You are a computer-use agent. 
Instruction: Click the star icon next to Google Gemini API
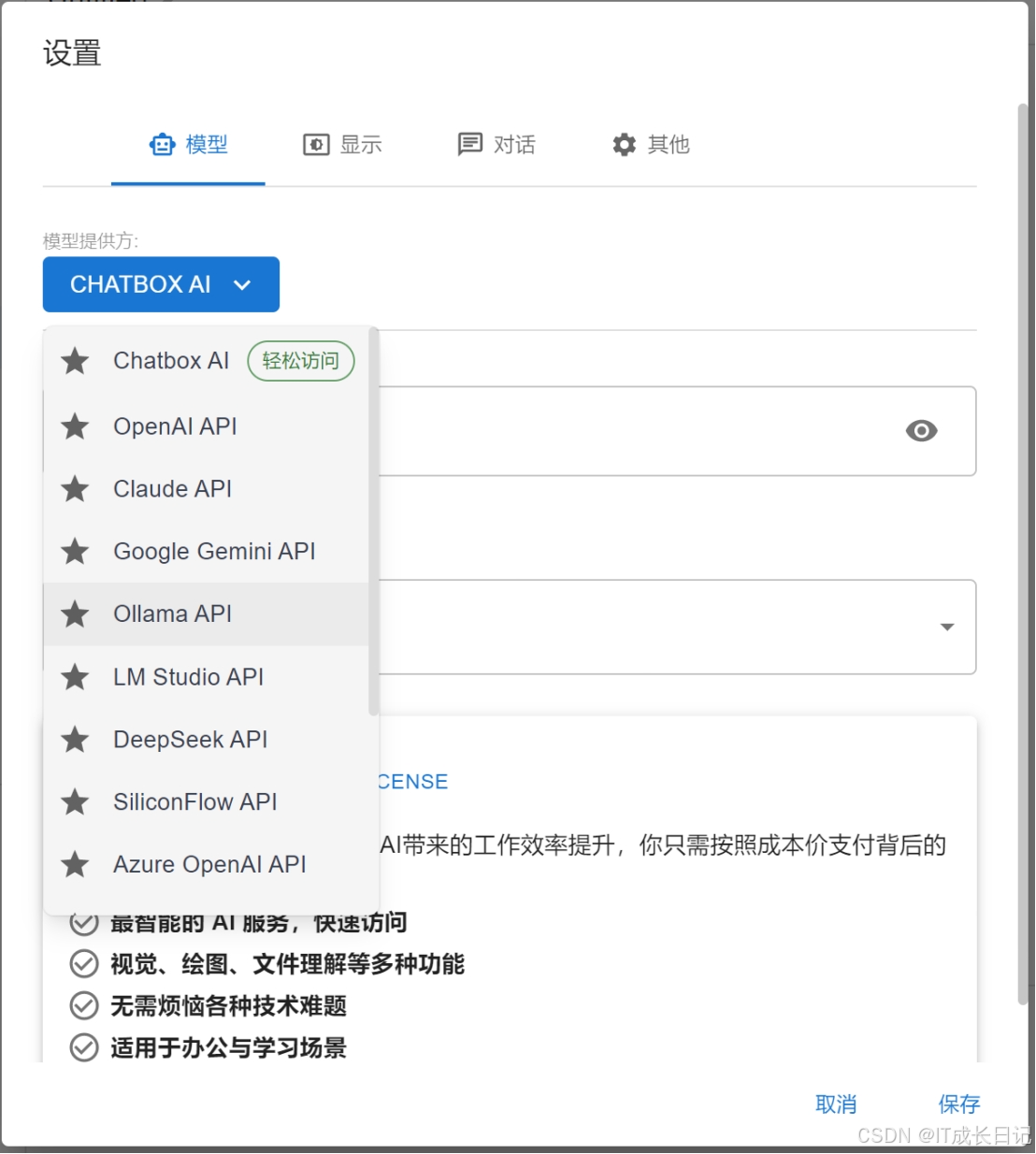pyautogui.click(x=75, y=552)
